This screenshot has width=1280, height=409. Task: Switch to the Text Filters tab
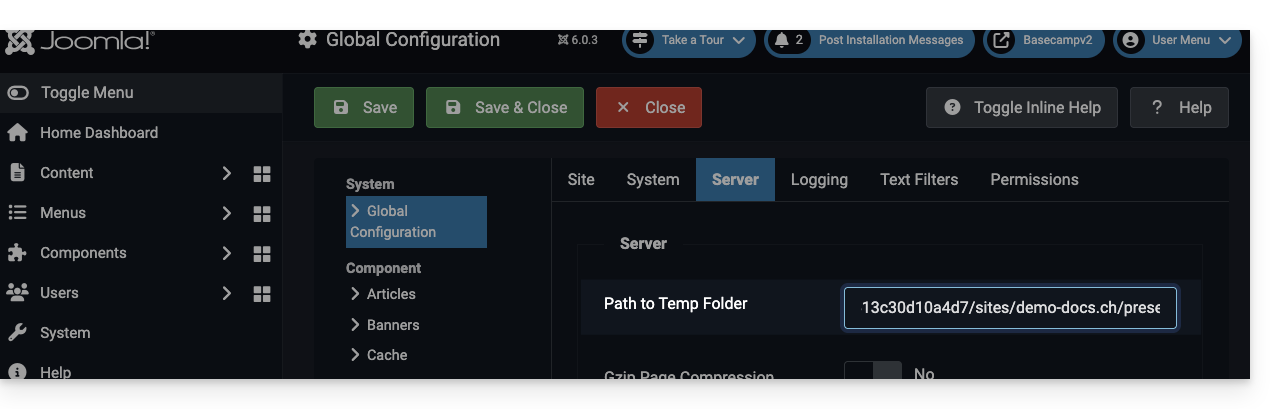(x=918, y=180)
